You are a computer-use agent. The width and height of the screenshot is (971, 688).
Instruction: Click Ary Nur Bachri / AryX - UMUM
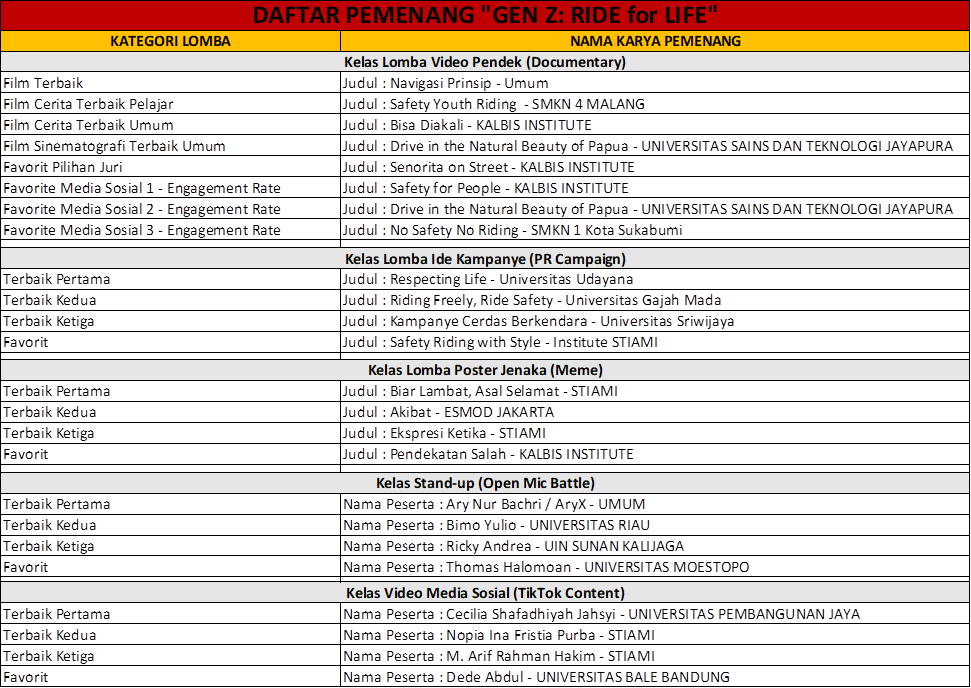tap(655, 504)
